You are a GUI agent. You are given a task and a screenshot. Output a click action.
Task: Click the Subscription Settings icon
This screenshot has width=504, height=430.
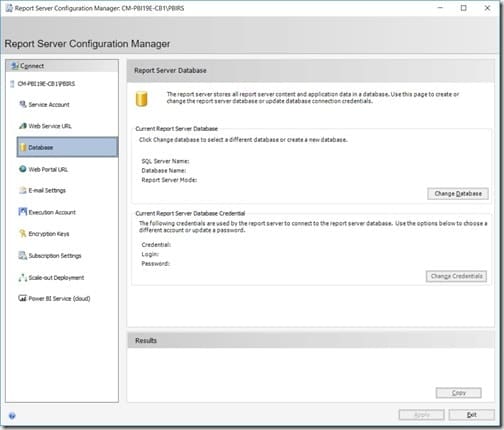(23, 255)
